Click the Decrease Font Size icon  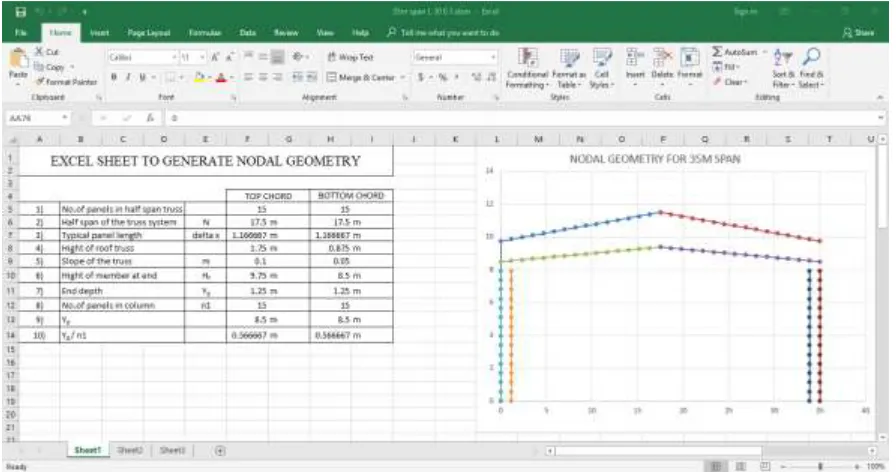pos(229,57)
